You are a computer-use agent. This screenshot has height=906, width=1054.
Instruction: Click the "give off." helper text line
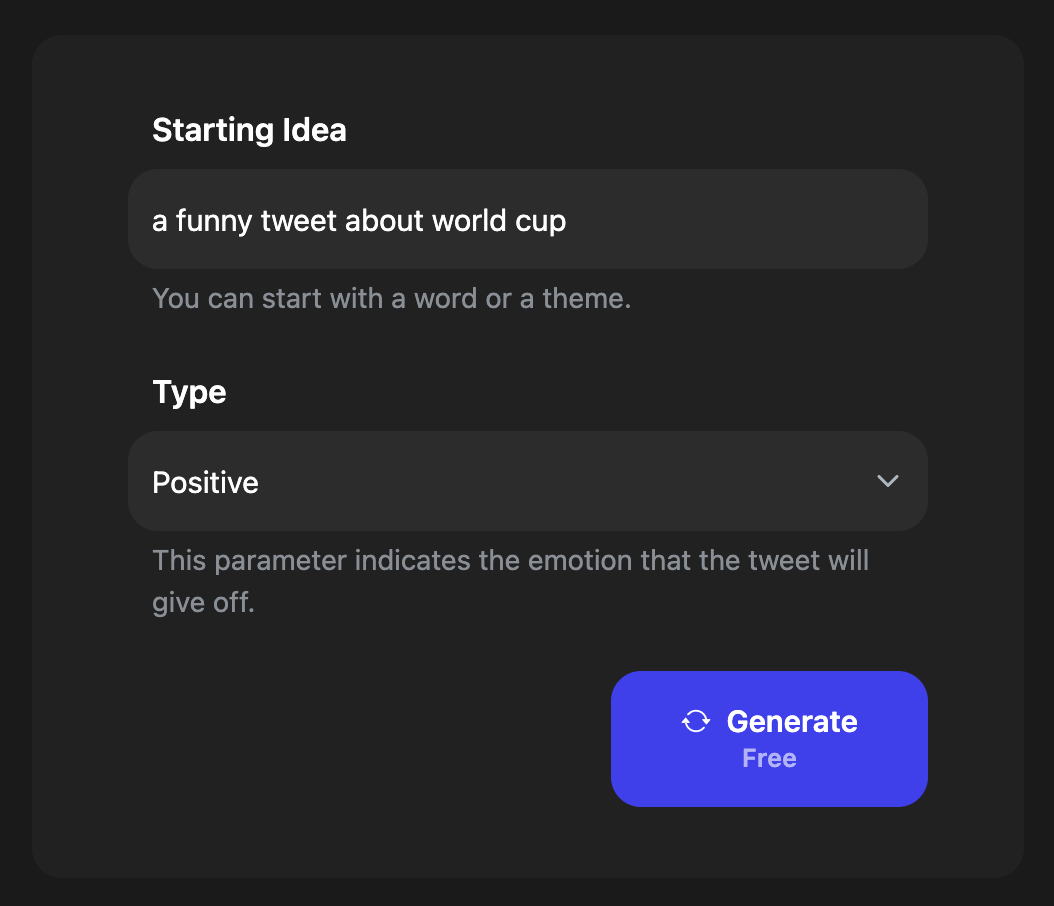coord(203,602)
